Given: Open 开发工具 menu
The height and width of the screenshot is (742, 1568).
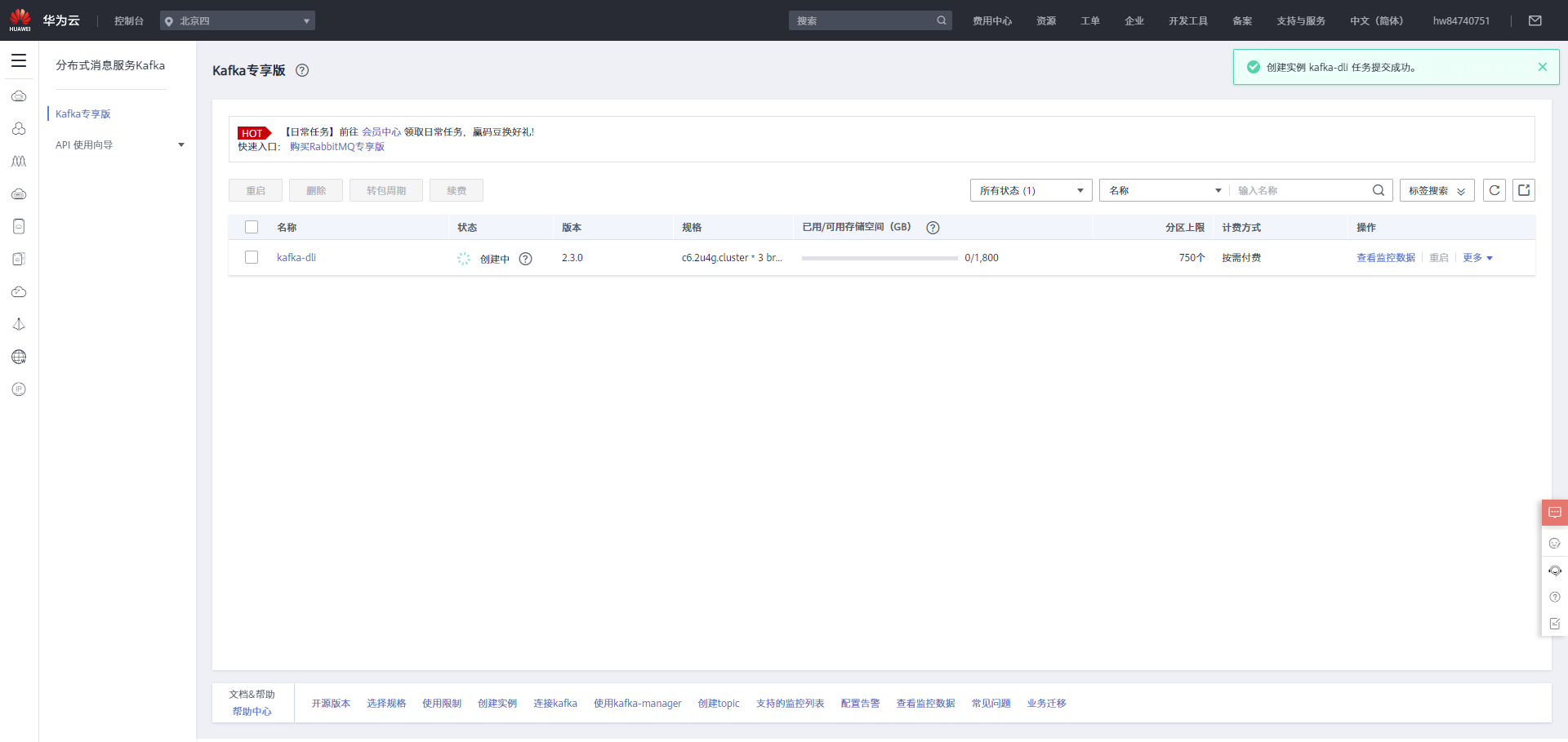Looking at the screenshot, I should click(x=1188, y=20).
